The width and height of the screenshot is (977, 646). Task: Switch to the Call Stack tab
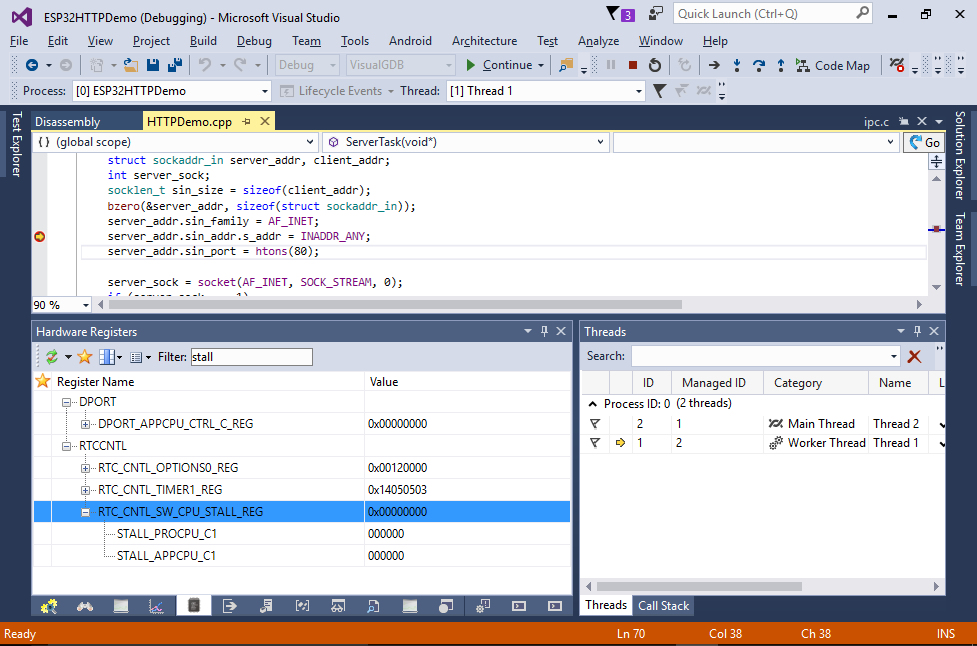[x=664, y=606]
